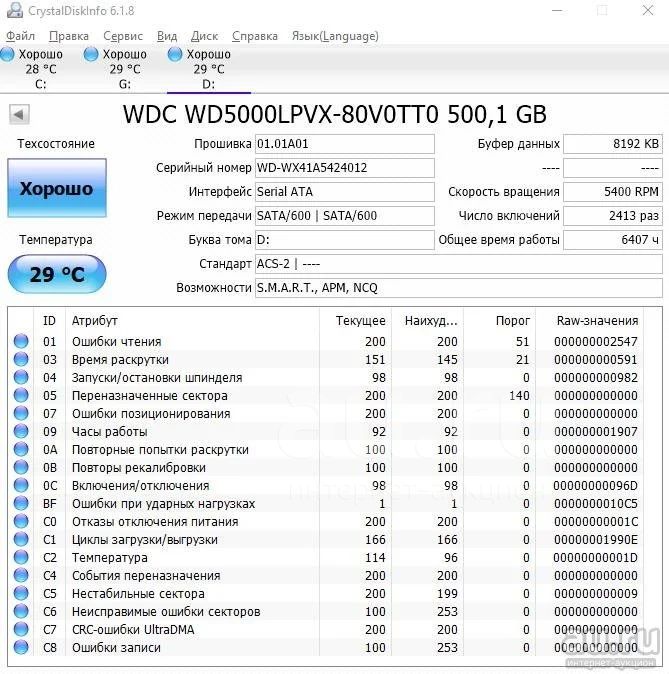The image size is (669, 674).
Task: Click the firmware field 01.01A01
Action: (x=344, y=144)
